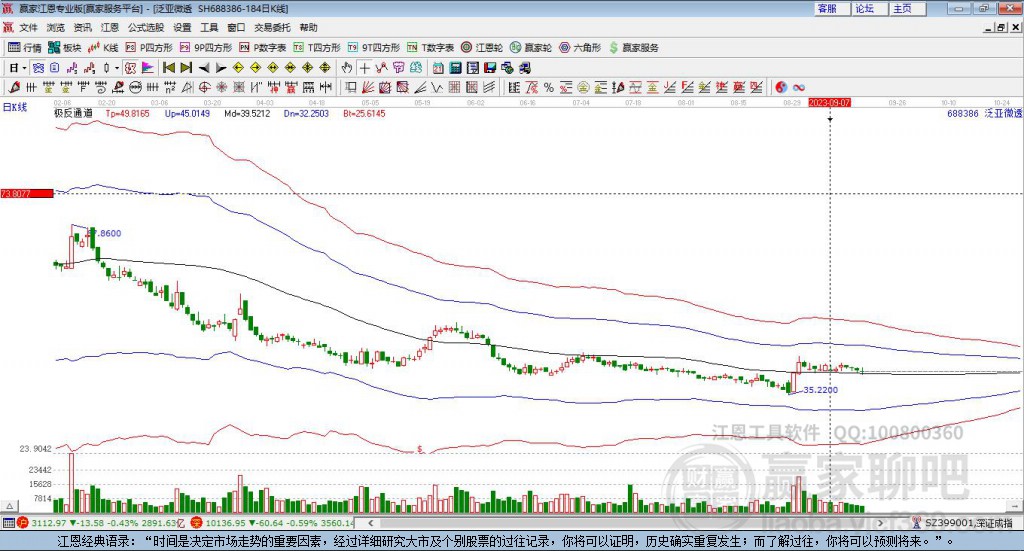1024x551 pixels.
Task: Click the 73.8077 red price tag
Action: pyautogui.click(x=27, y=193)
